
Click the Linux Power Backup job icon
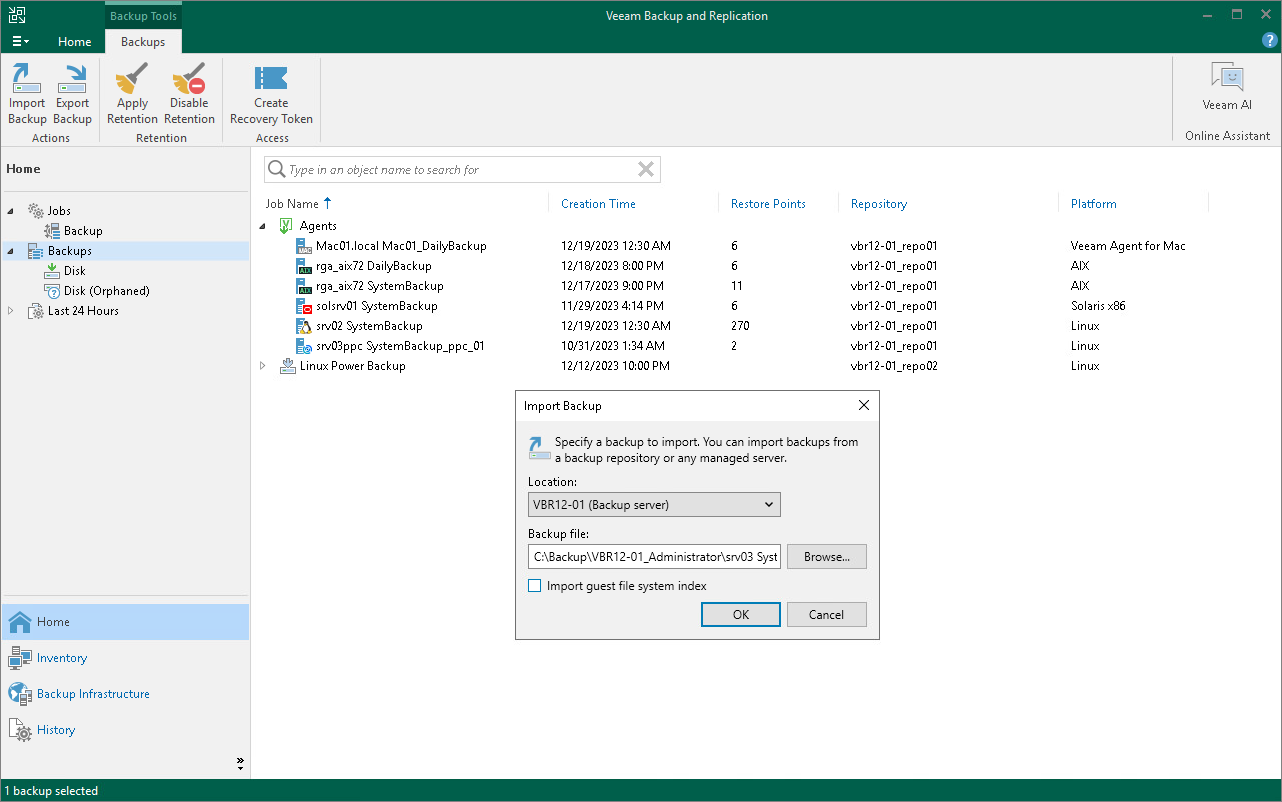(x=288, y=366)
